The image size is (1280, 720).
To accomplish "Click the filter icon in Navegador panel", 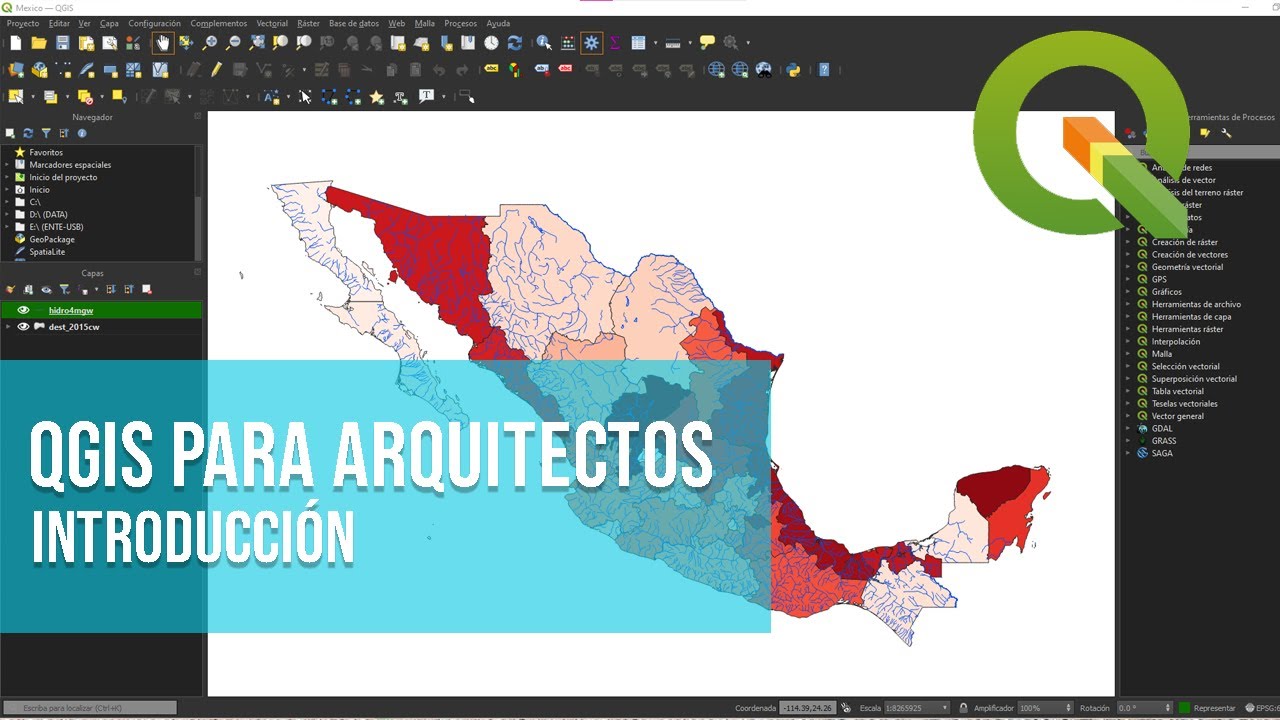I will (x=46, y=133).
